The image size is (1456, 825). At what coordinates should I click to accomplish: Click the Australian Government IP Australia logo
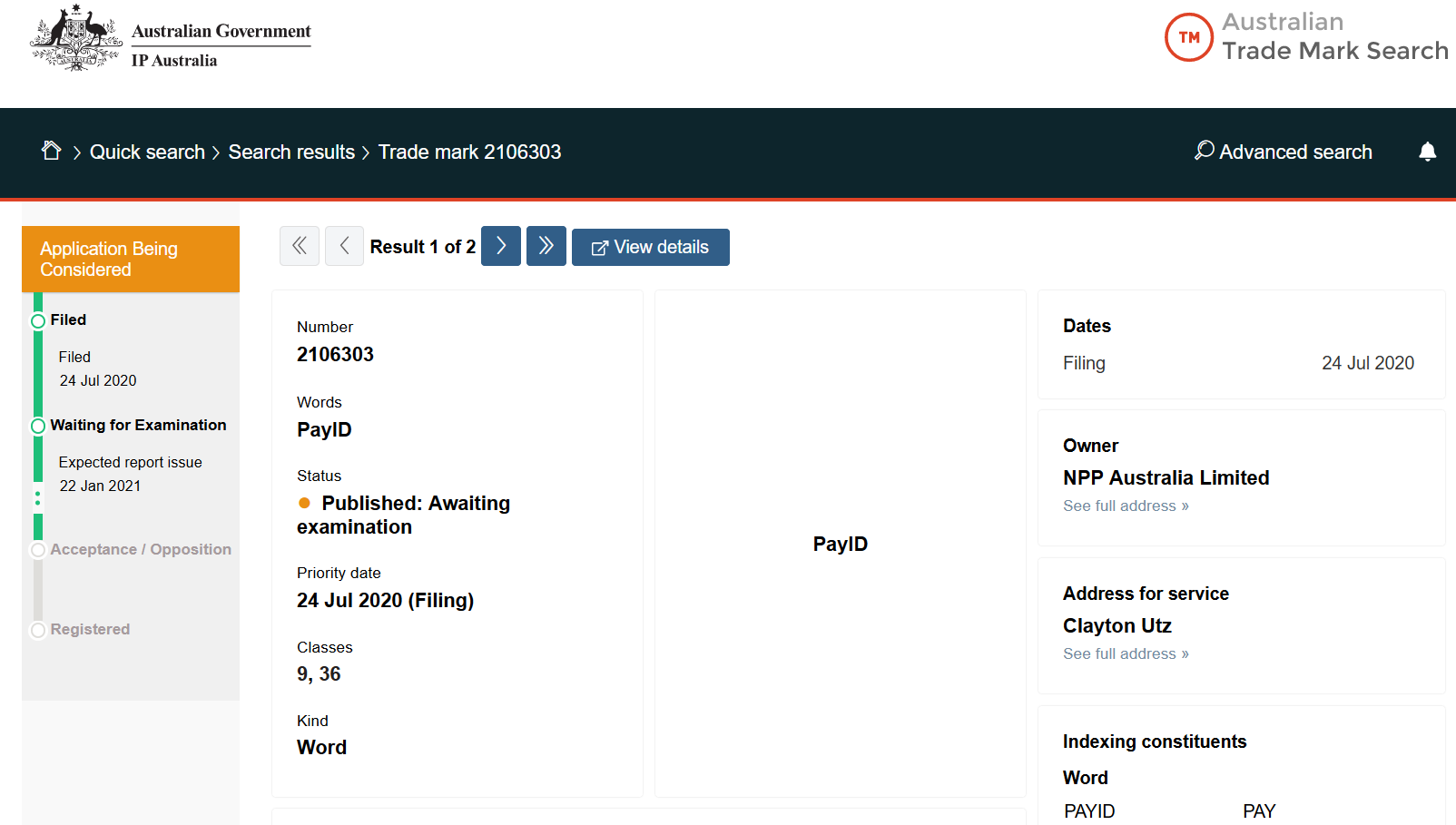(171, 38)
